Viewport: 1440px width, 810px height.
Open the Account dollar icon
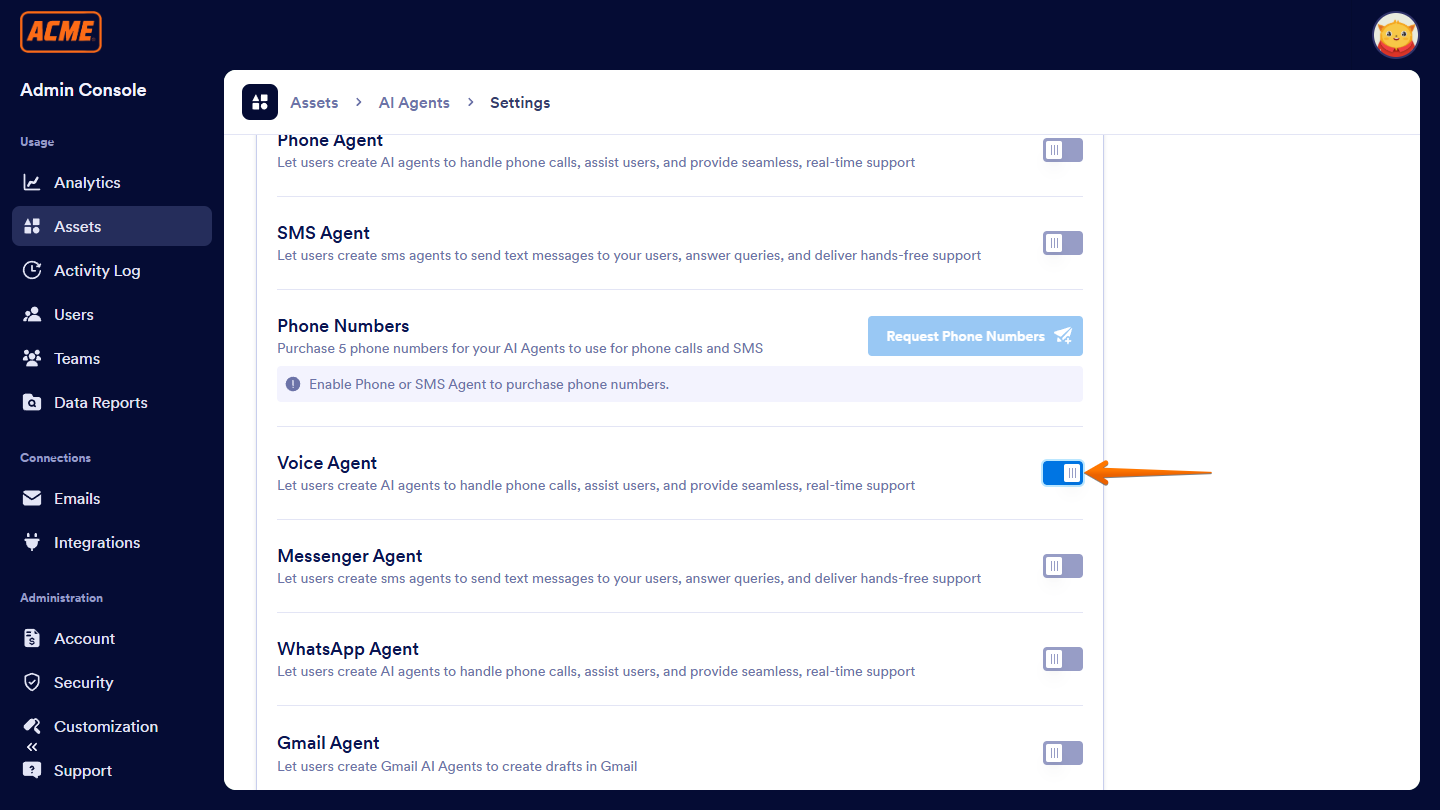(33, 638)
